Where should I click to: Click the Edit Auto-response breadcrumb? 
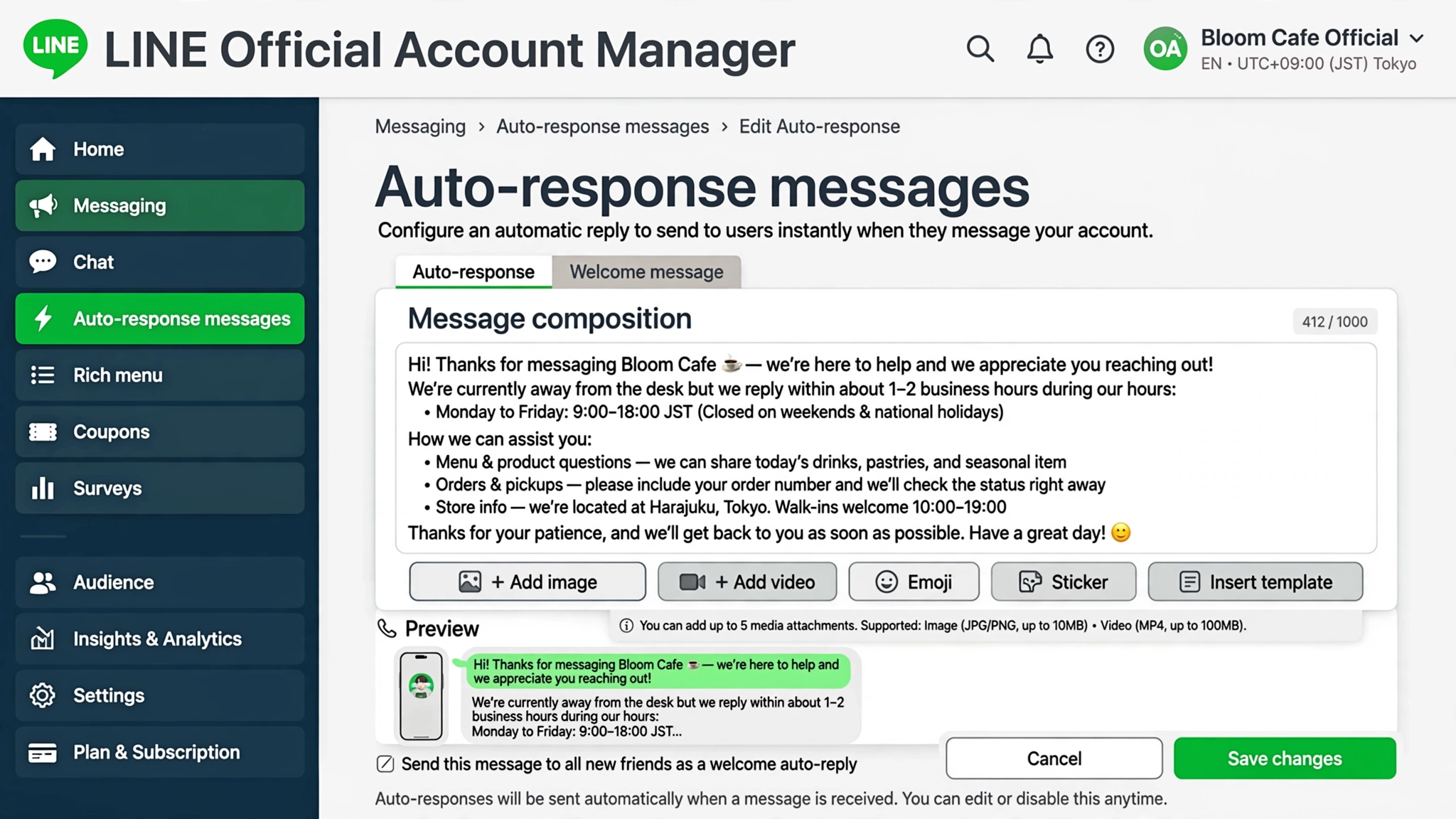pyautogui.click(x=820, y=127)
